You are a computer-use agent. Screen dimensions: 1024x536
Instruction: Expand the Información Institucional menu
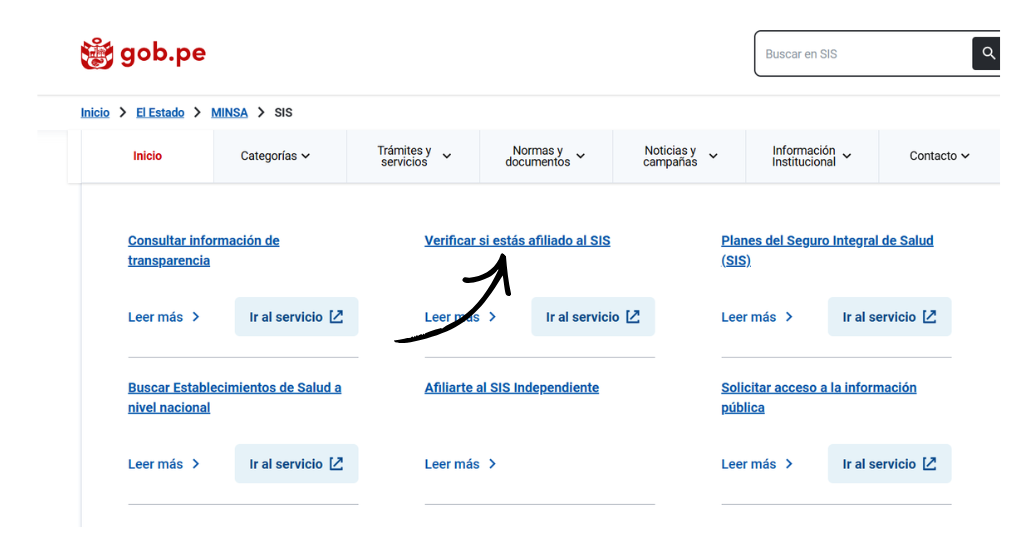(812, 156)
